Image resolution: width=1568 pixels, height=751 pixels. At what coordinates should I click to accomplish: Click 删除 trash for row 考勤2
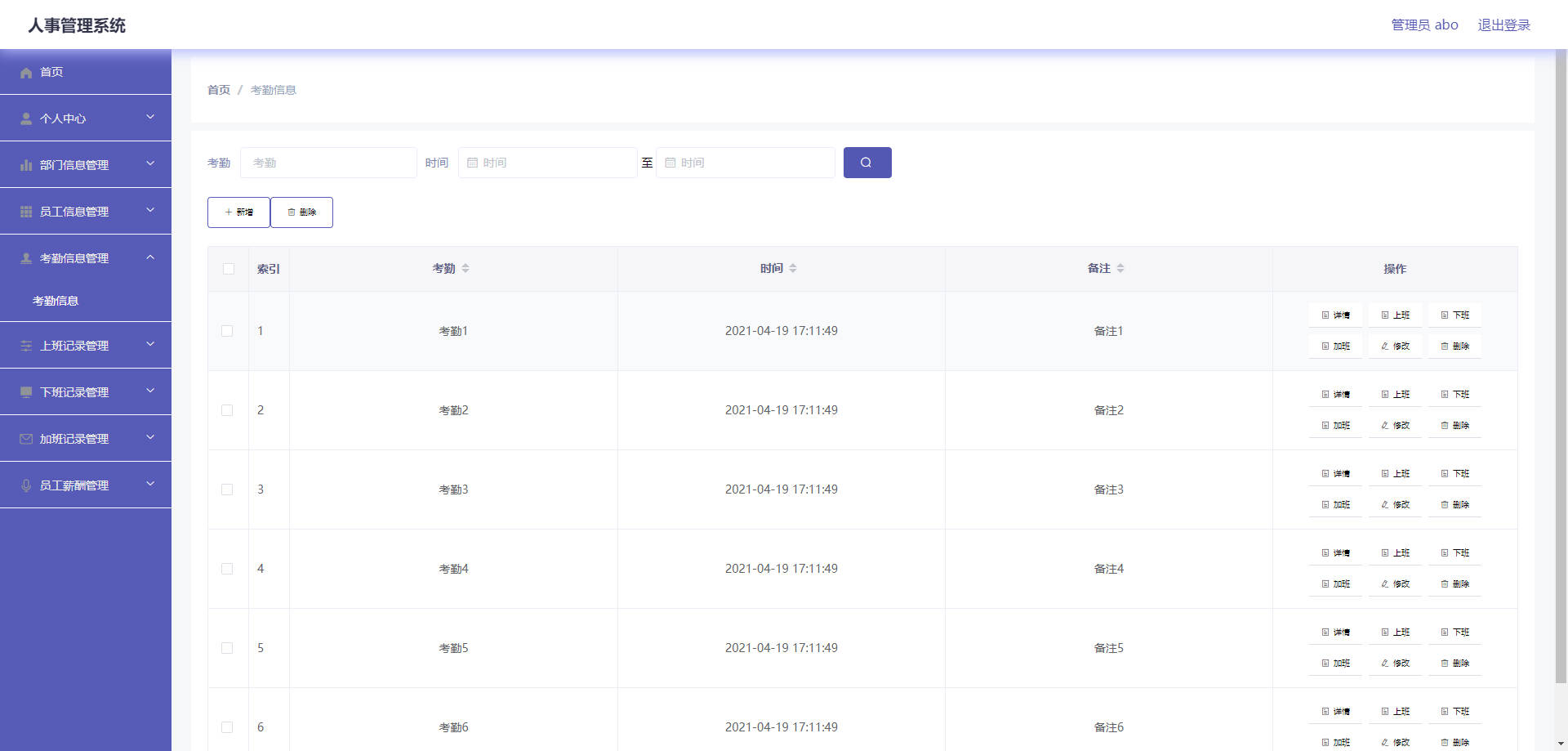(x=1454, y=425)
